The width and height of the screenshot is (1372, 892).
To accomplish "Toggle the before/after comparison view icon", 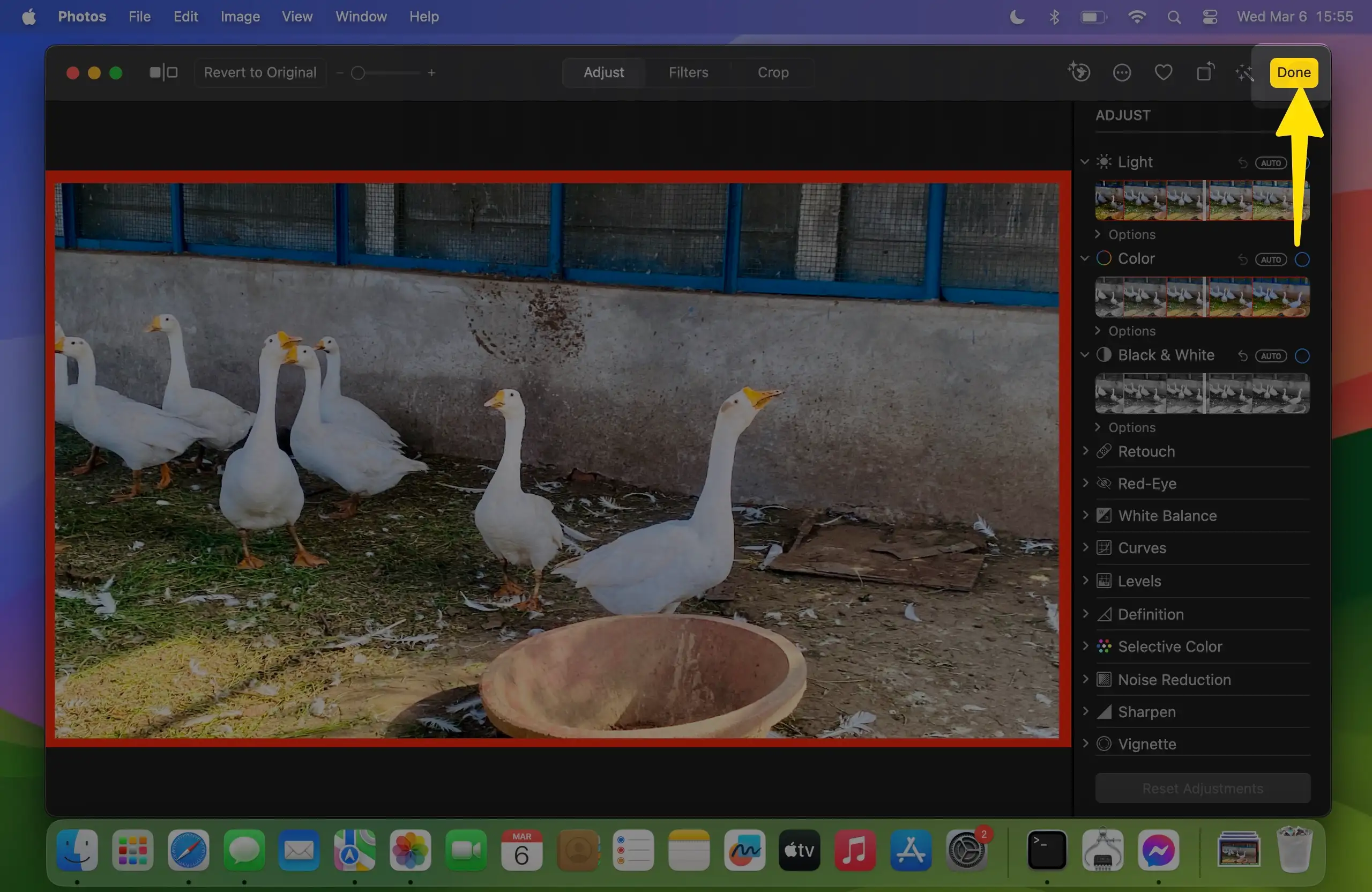I will 163,73.
